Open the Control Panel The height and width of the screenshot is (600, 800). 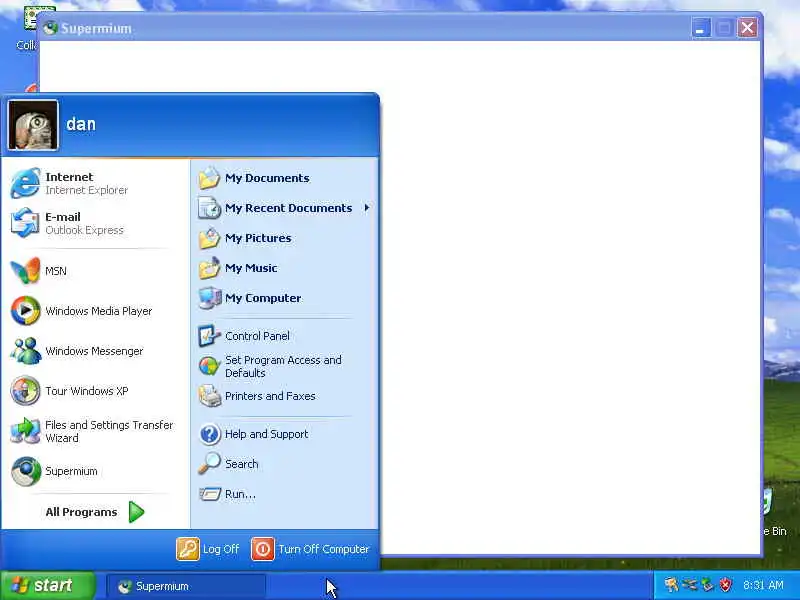284,336
